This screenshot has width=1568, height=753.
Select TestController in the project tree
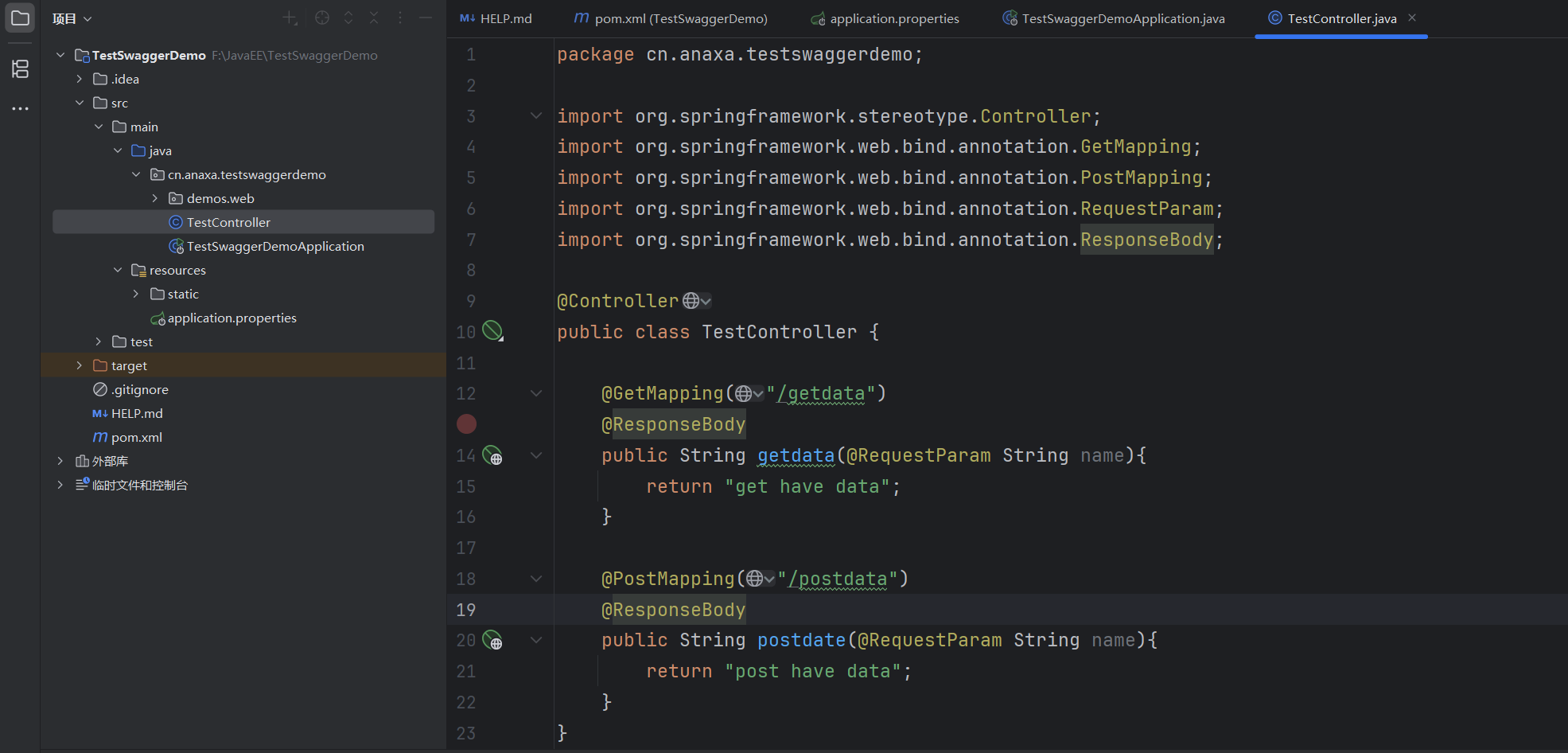243,222
